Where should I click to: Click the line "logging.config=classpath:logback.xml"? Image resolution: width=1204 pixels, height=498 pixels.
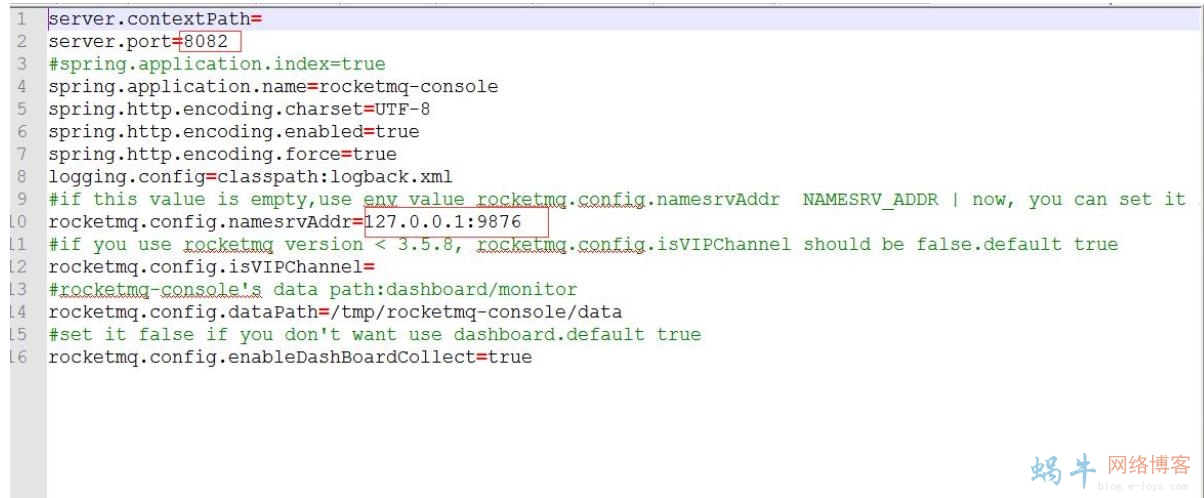pyautogui.click(x=250, y=177)
